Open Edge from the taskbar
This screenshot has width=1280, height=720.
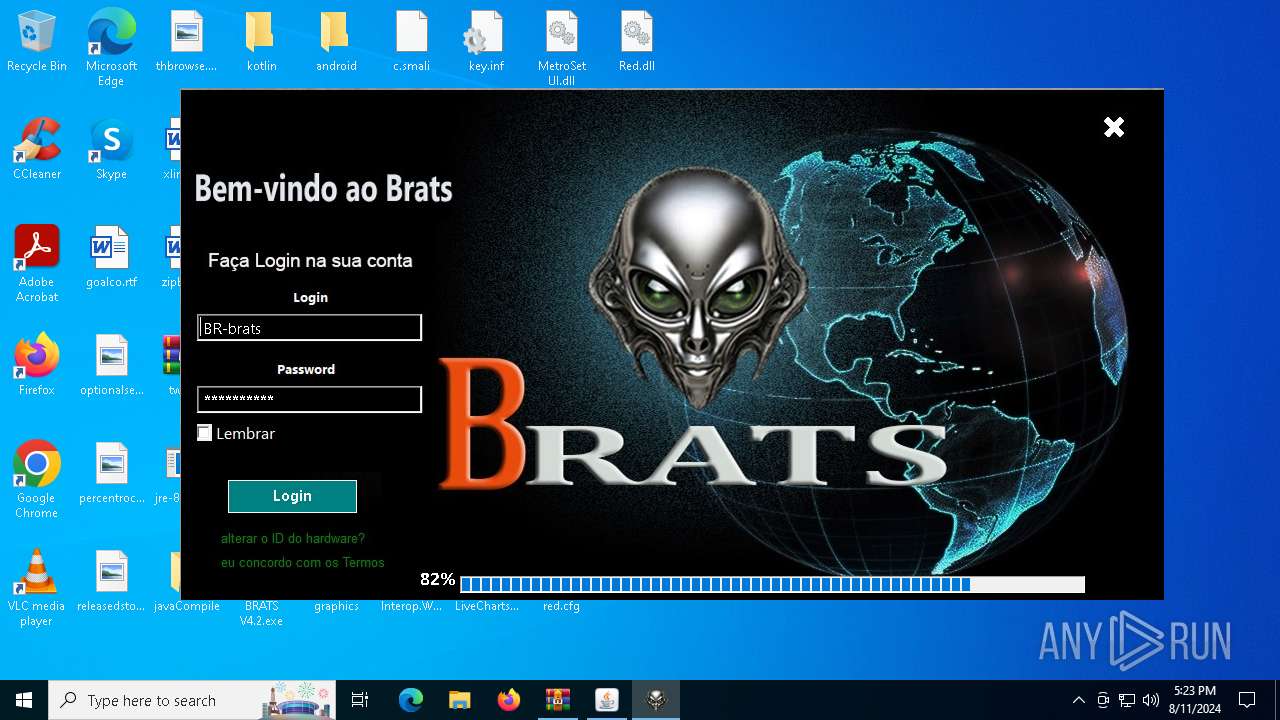click(411, 700)
